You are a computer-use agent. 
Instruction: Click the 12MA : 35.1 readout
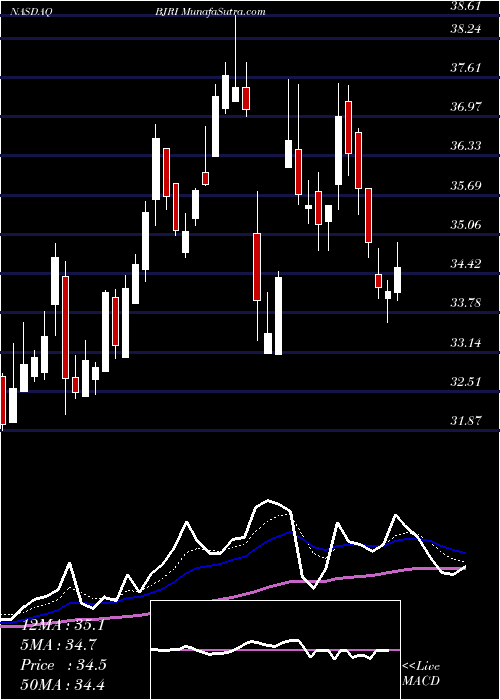(63, 625)
